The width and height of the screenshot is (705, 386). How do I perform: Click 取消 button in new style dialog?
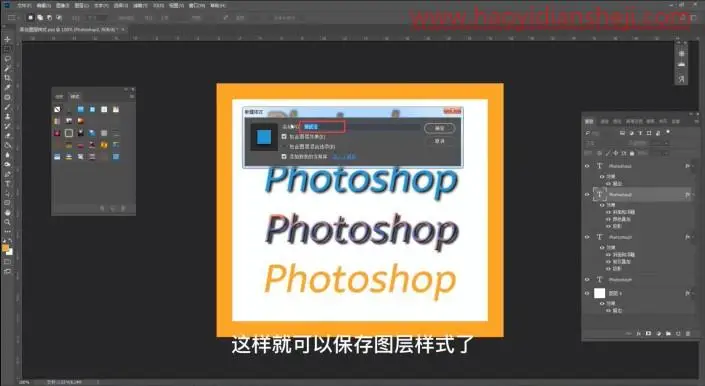coord(439,141)
